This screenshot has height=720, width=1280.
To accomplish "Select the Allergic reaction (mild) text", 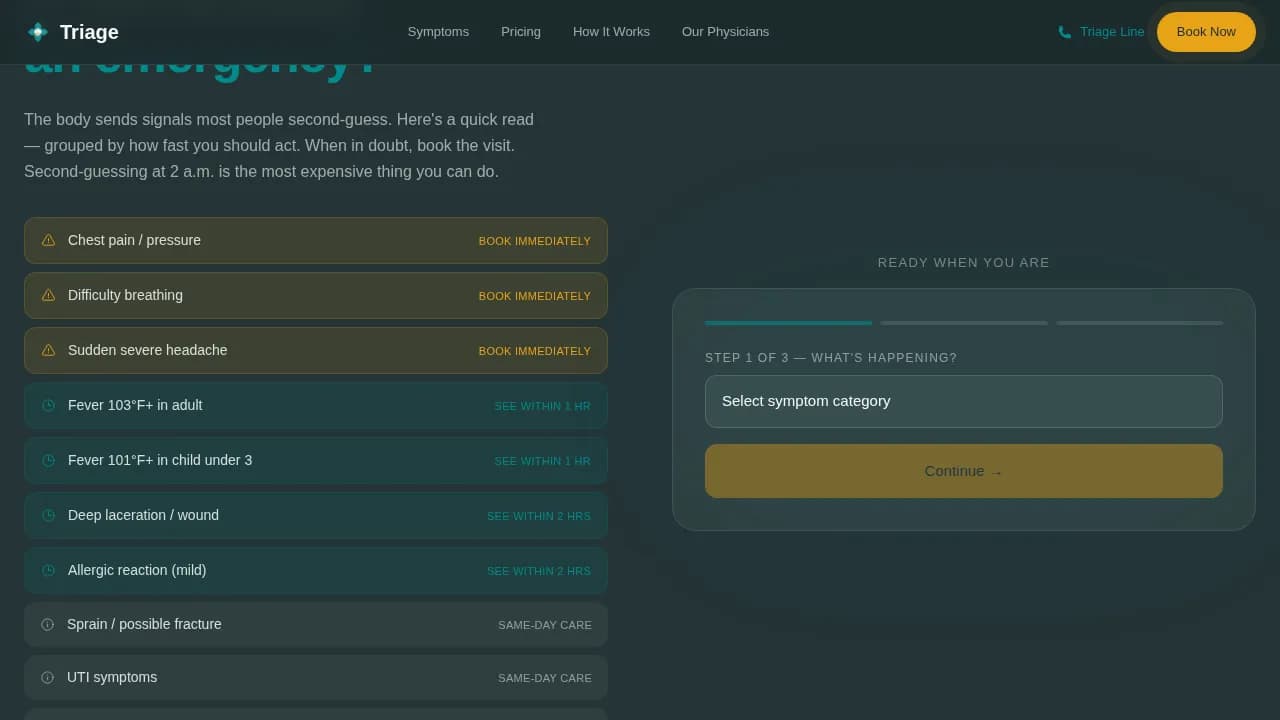I will pyautogui.click(x=137, y=570).
